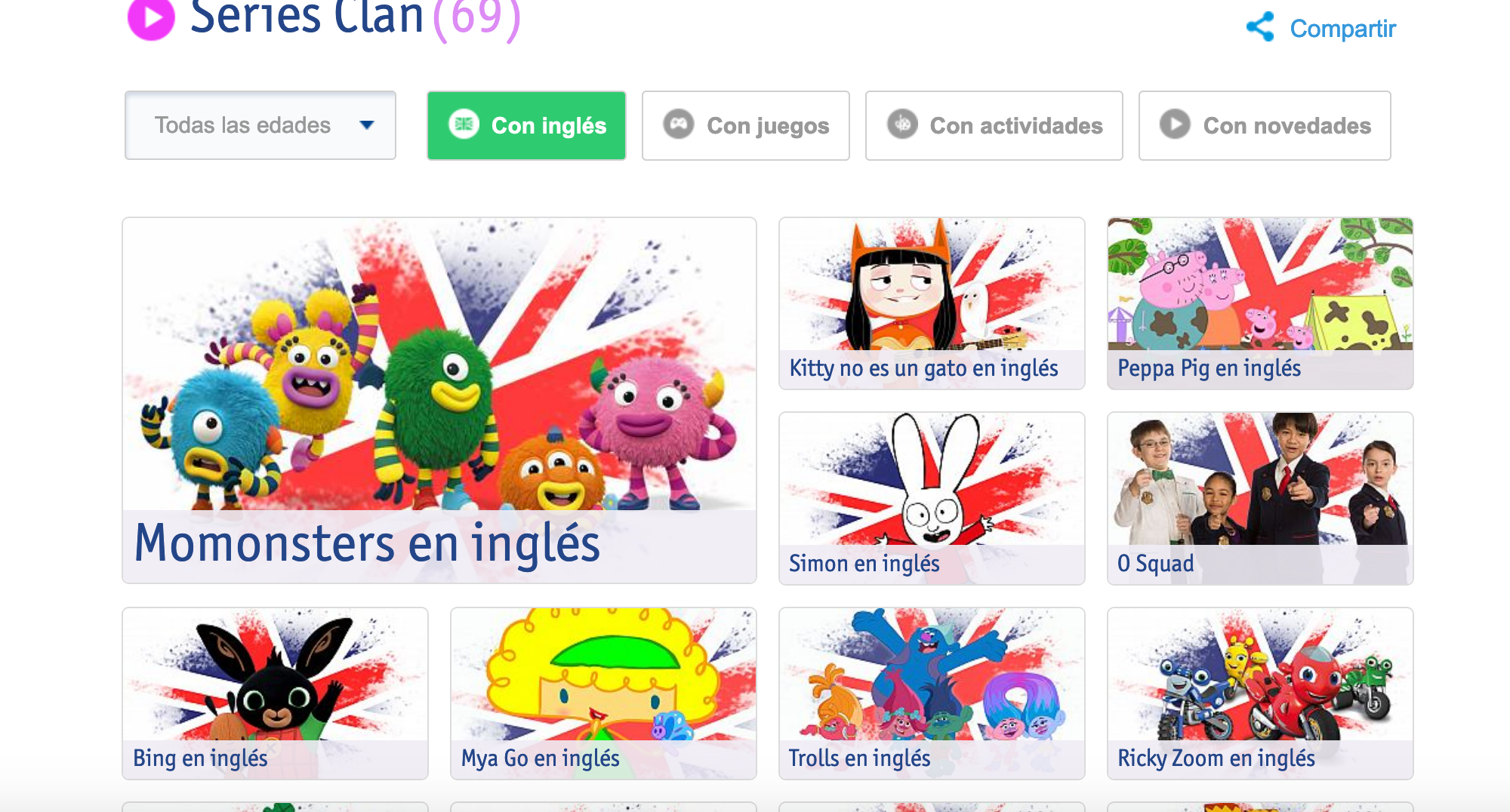This screenshot has height=812, width=1510.
Task: Disable the Con inglés filter
Action: coord(526,125)
